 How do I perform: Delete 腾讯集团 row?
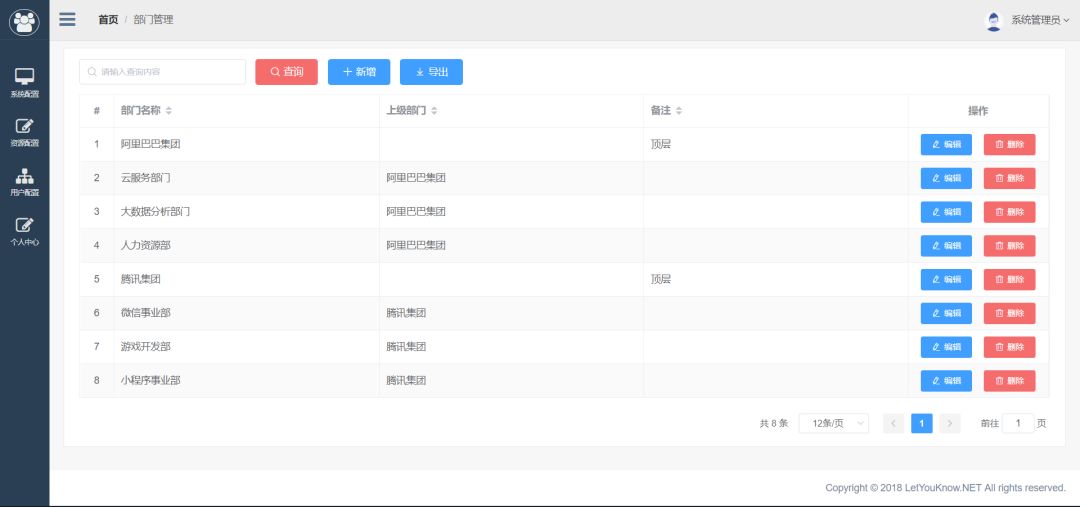(1009, 280)
